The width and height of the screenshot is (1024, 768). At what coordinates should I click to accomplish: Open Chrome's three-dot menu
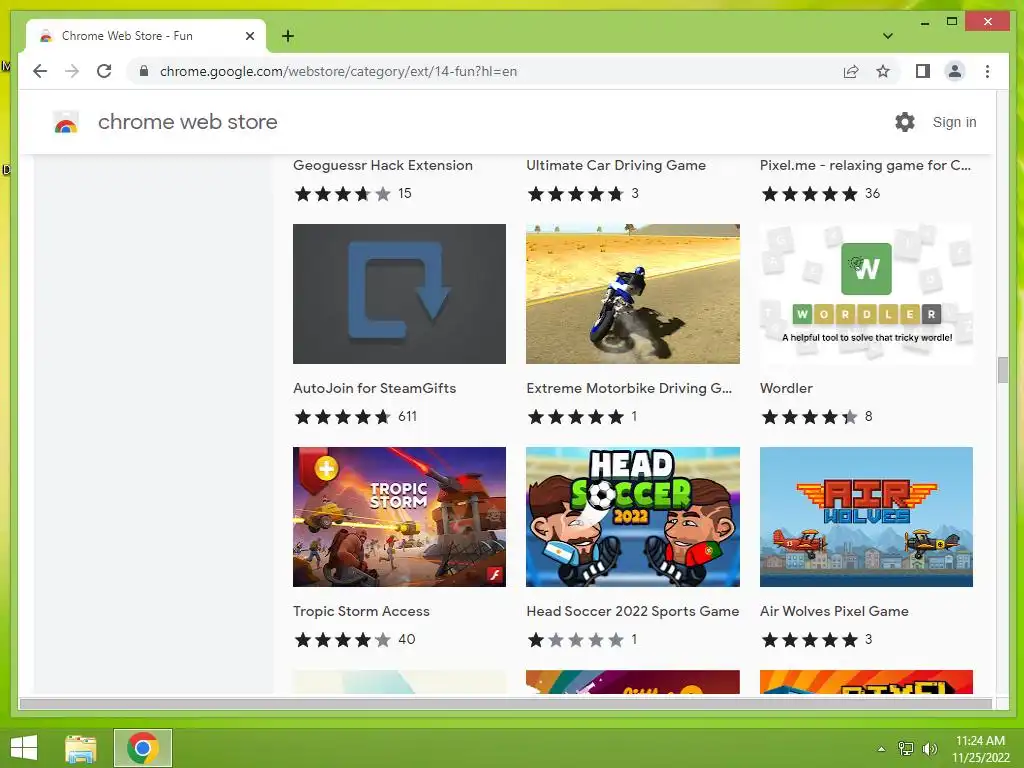tap(987, 71)
